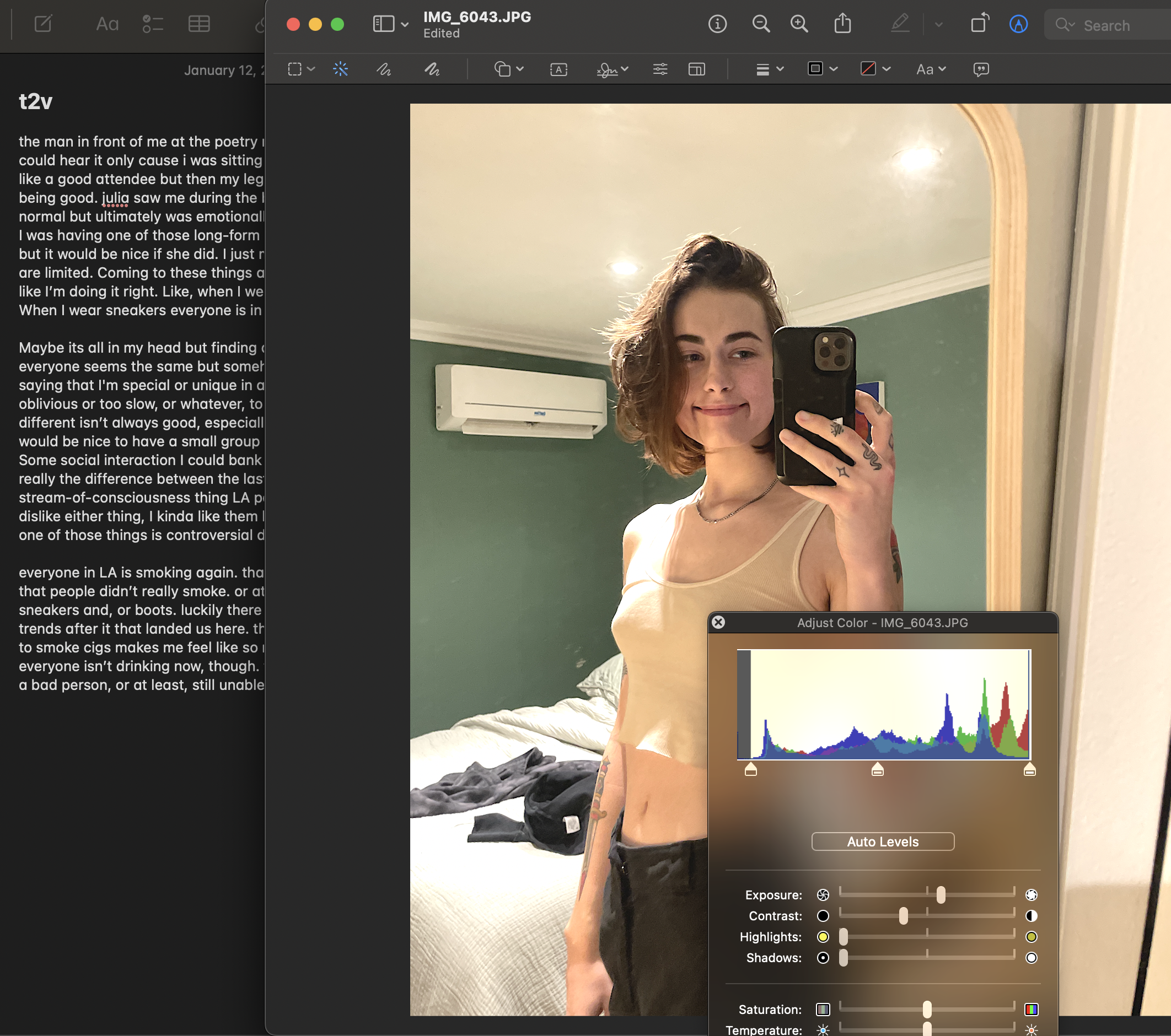Click the Text box tool
The height and width of the screenshot is (1036, 1171).
[x=558, y=69]
